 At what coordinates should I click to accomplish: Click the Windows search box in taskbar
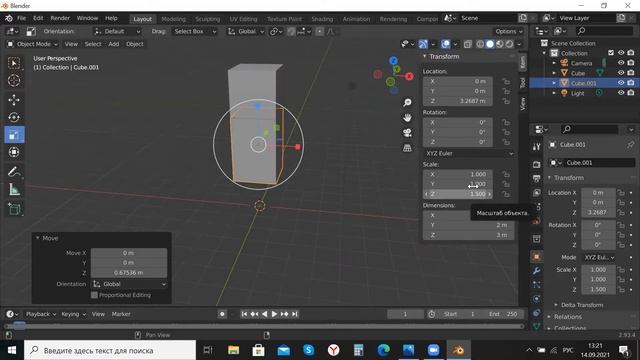click(x=110, y=350)
